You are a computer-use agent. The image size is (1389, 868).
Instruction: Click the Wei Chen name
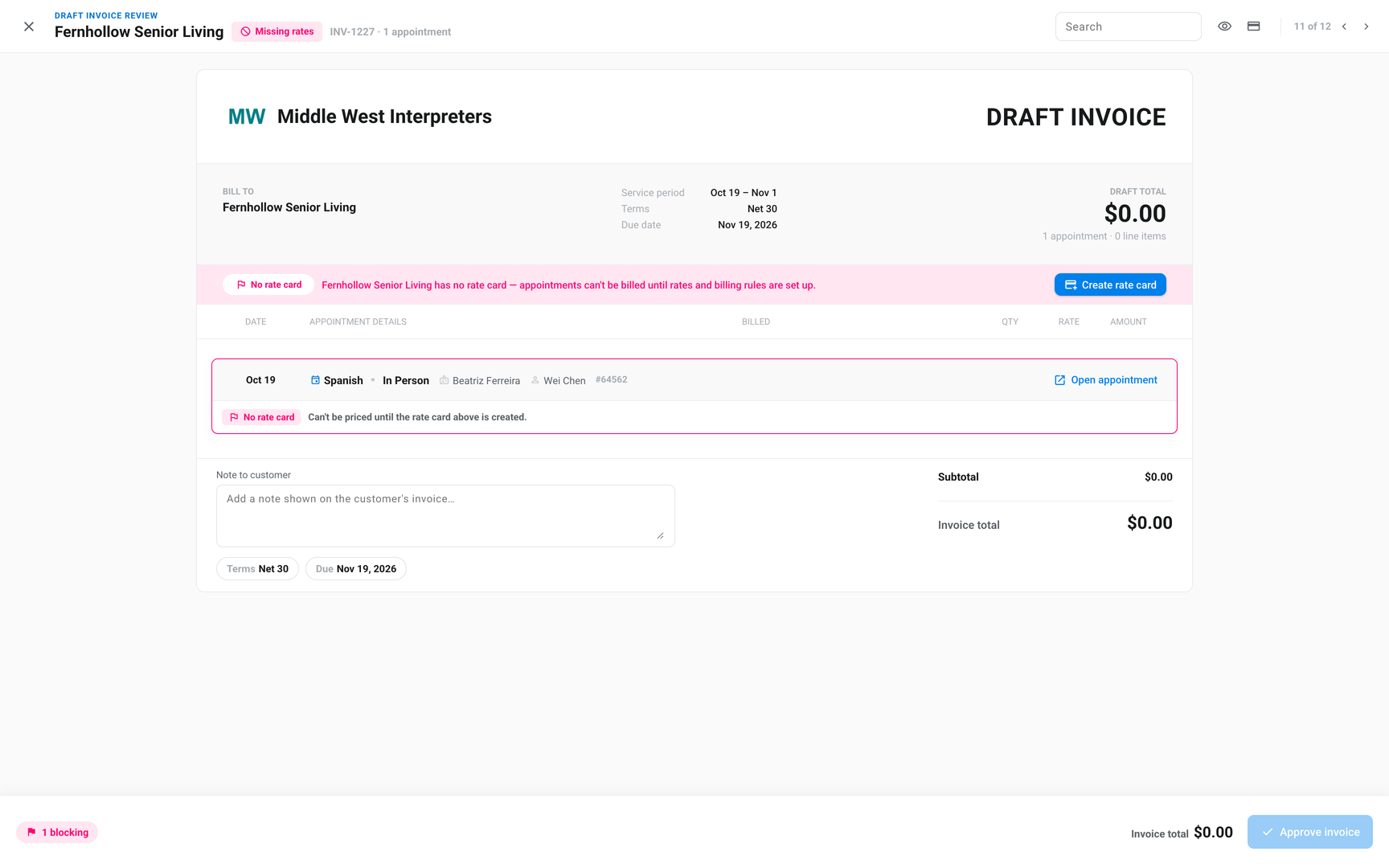click(564, 381)
